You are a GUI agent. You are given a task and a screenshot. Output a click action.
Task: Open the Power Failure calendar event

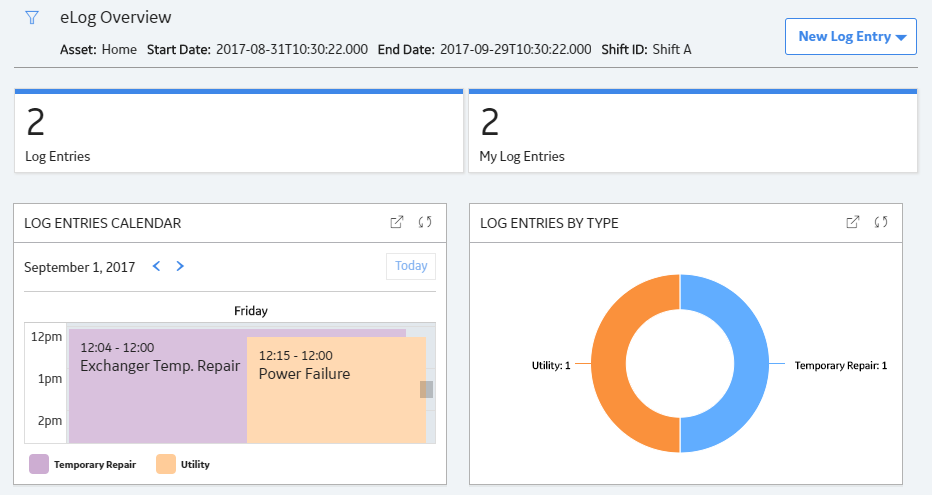pos(336,390)
